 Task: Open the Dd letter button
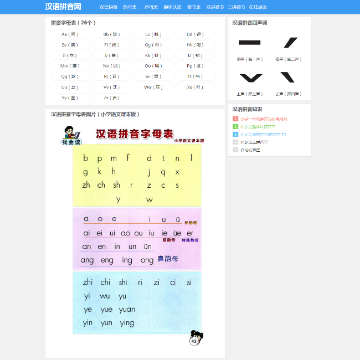[x=196, y=34]
